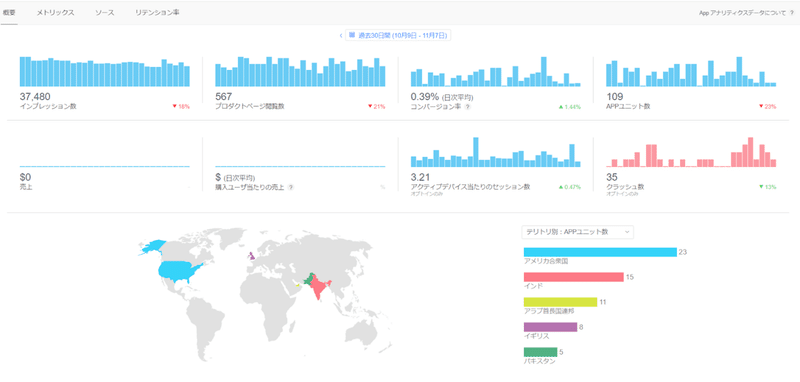Click the コンバージョン率 label

pyautogui.click(x=436, y=107)
